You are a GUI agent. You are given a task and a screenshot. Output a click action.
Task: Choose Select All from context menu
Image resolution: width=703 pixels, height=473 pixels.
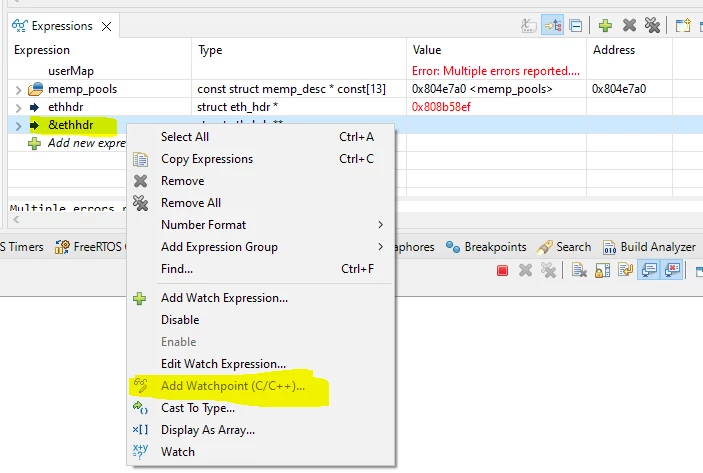[261, 137]
